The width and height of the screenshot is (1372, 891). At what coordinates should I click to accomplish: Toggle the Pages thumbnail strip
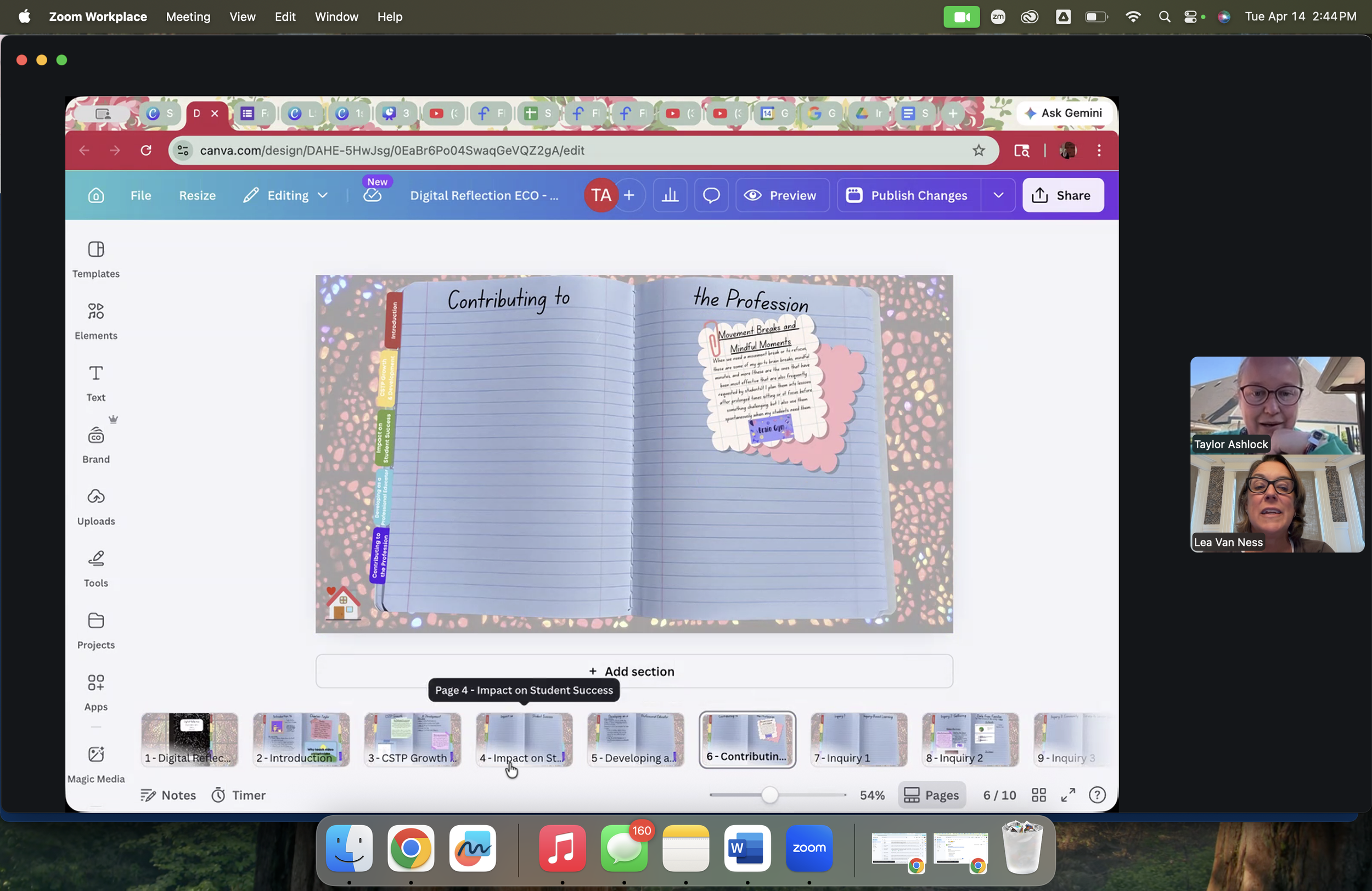click(931, 795)
